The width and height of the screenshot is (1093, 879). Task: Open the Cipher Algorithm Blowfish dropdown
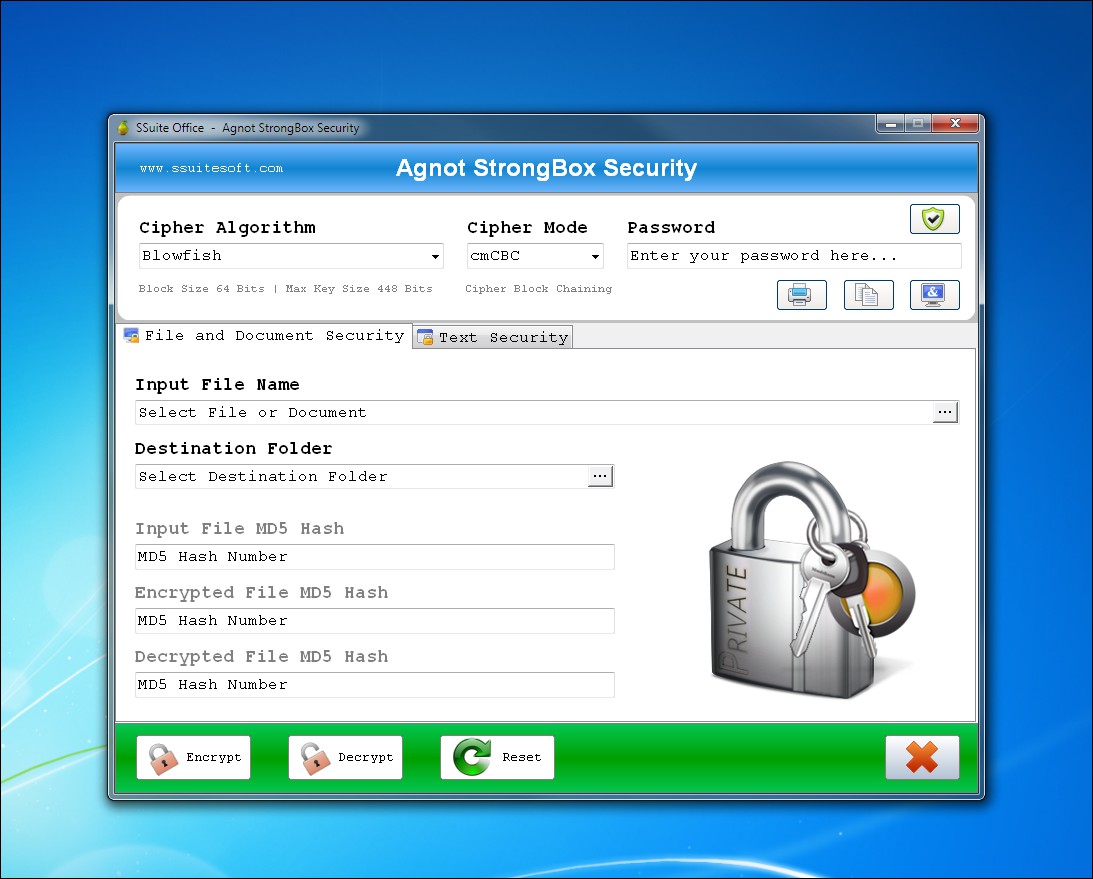point(291,256)
